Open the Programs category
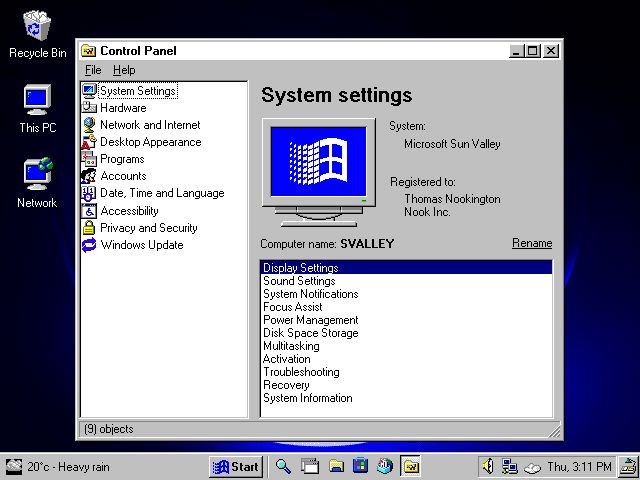The image size is (640, 480). 122,159
